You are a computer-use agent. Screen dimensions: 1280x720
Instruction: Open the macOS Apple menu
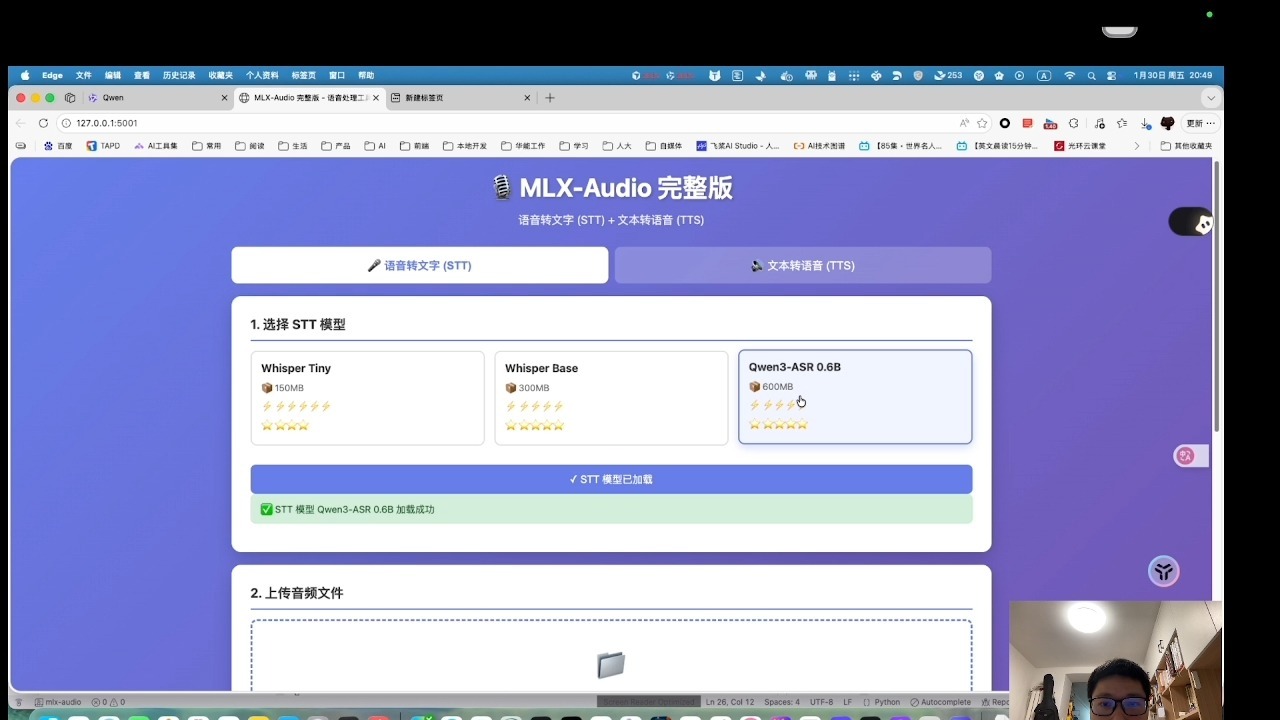(25, 75)
